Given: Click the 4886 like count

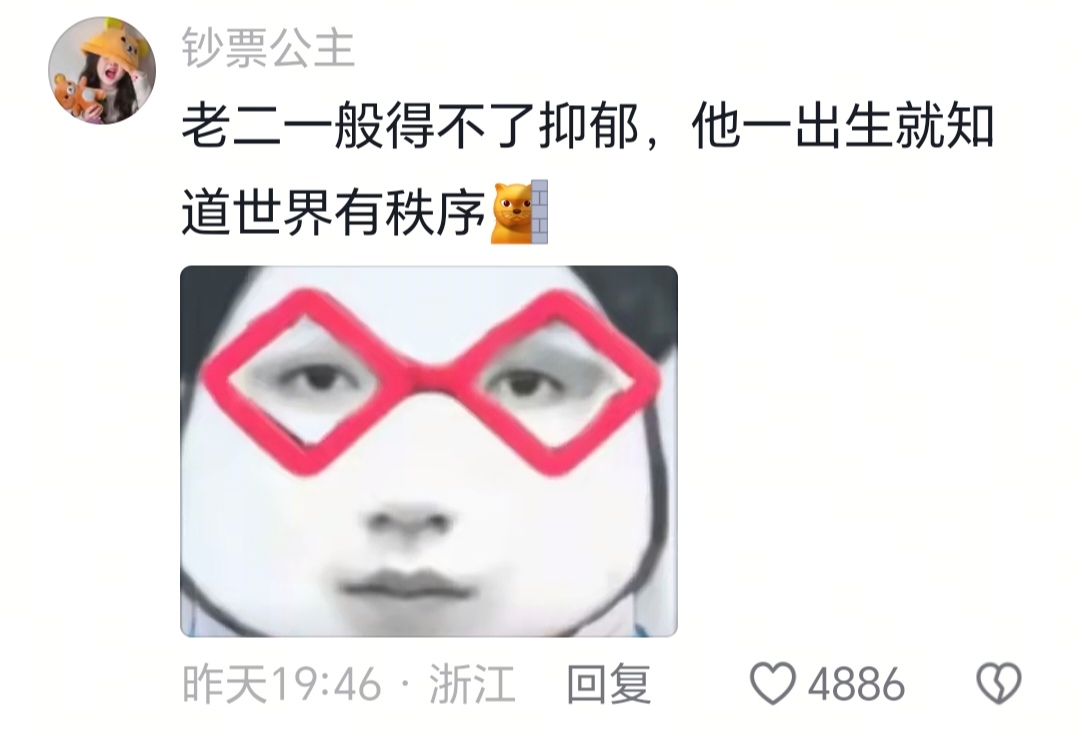Looking at the screenshot, I should [856, 684].
